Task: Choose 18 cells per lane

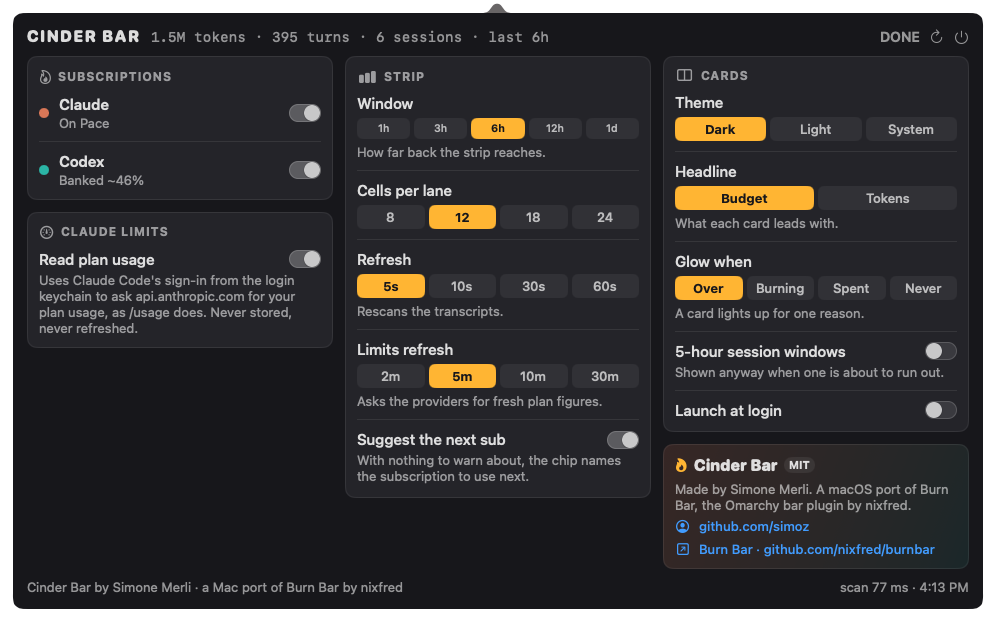Action: (x=534, y=217)
